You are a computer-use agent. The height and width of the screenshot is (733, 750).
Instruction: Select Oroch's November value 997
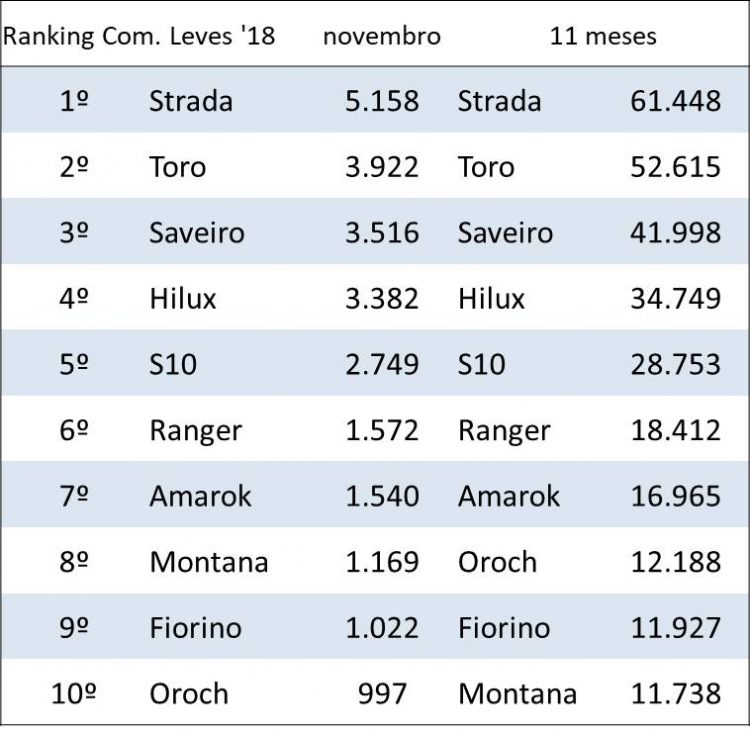pyautogui.click(x=391, y=693)
